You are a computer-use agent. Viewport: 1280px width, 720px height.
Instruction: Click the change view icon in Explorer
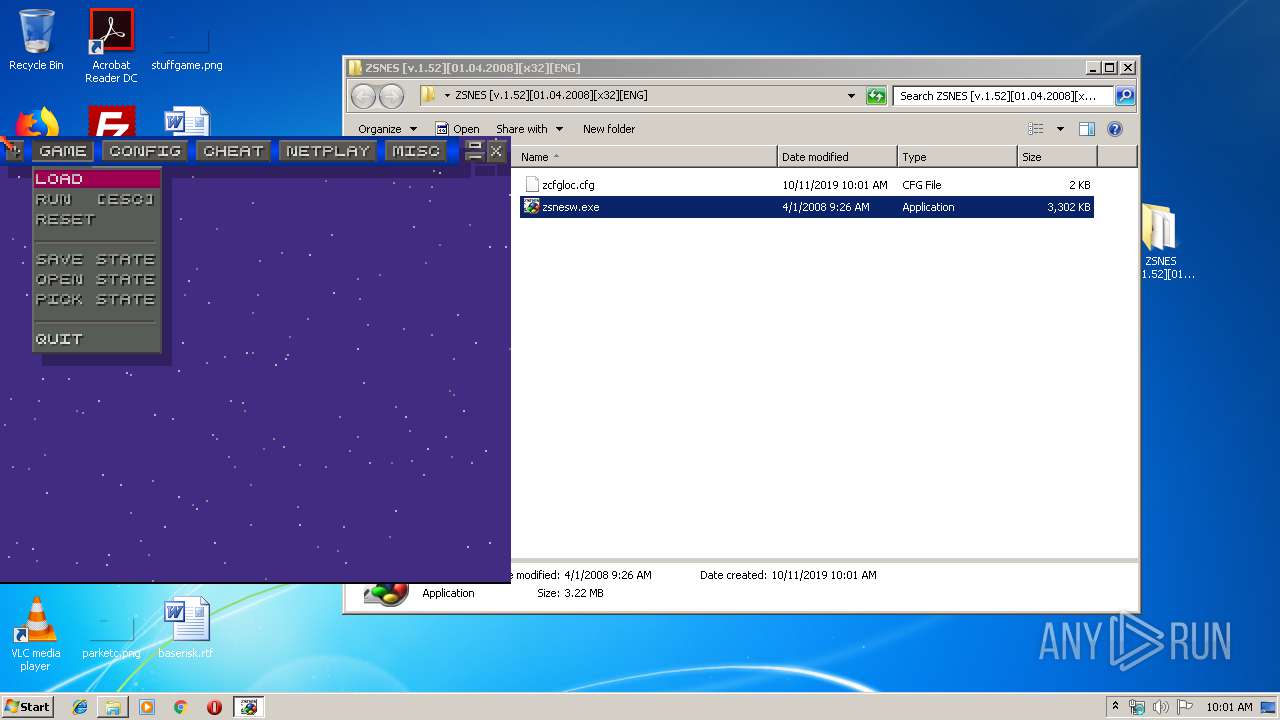click(1036, 129)
